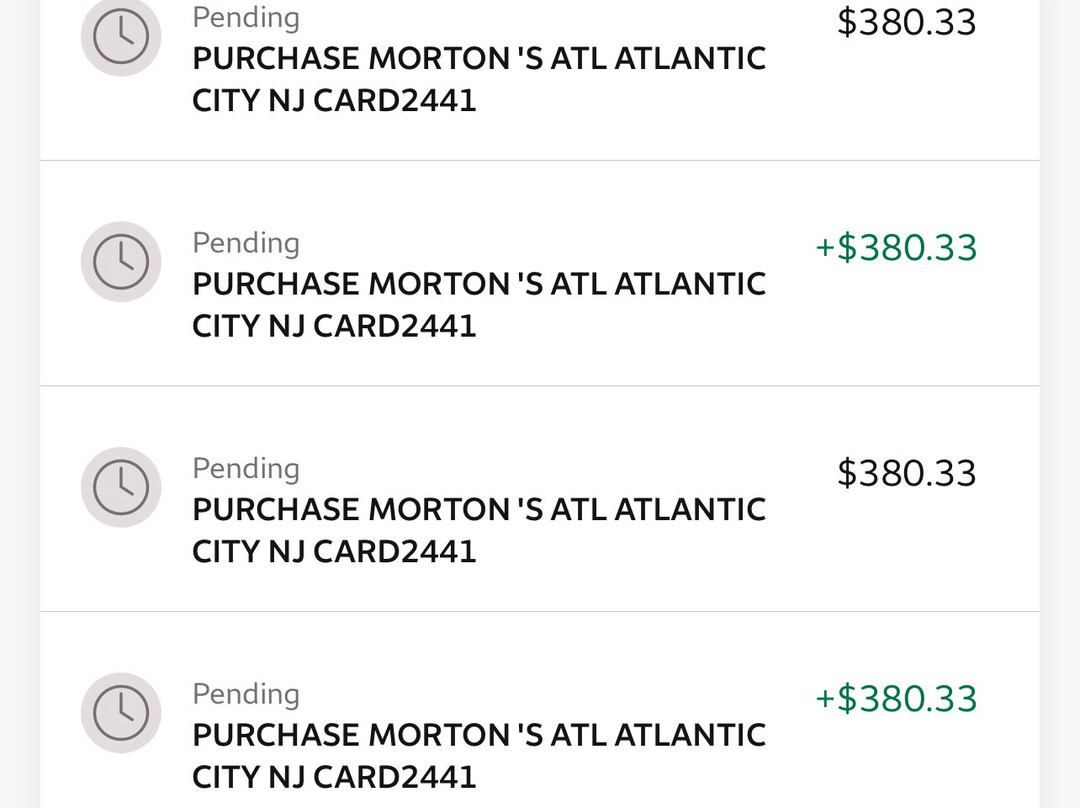The image size is (1080, 808).
Task: Open PURCHASE MORTON'S text in third row
Action: click(479, 509)
